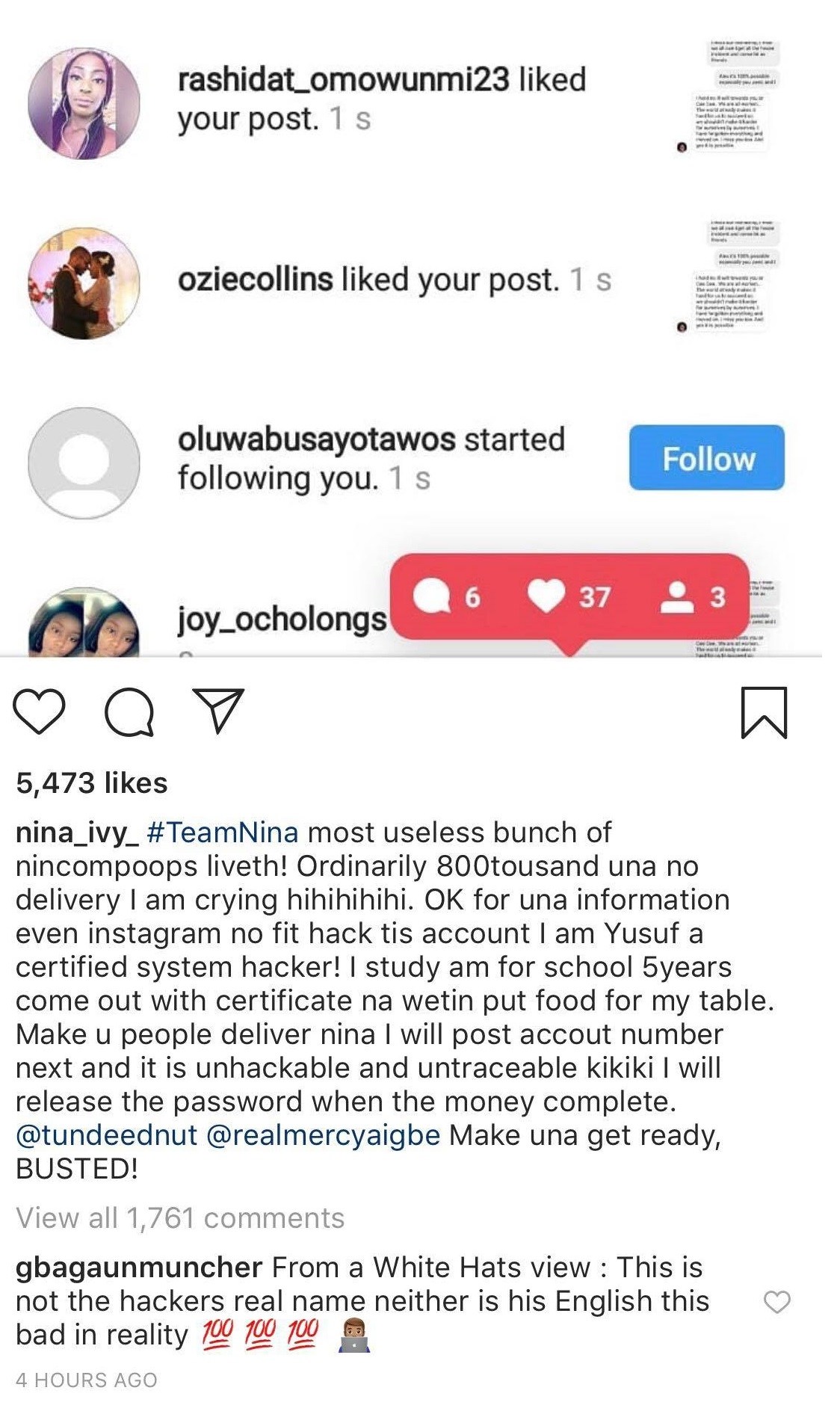Tap the heart icon to like post
This screenshot has height=1408, width=840.
(x=40, y=711)
